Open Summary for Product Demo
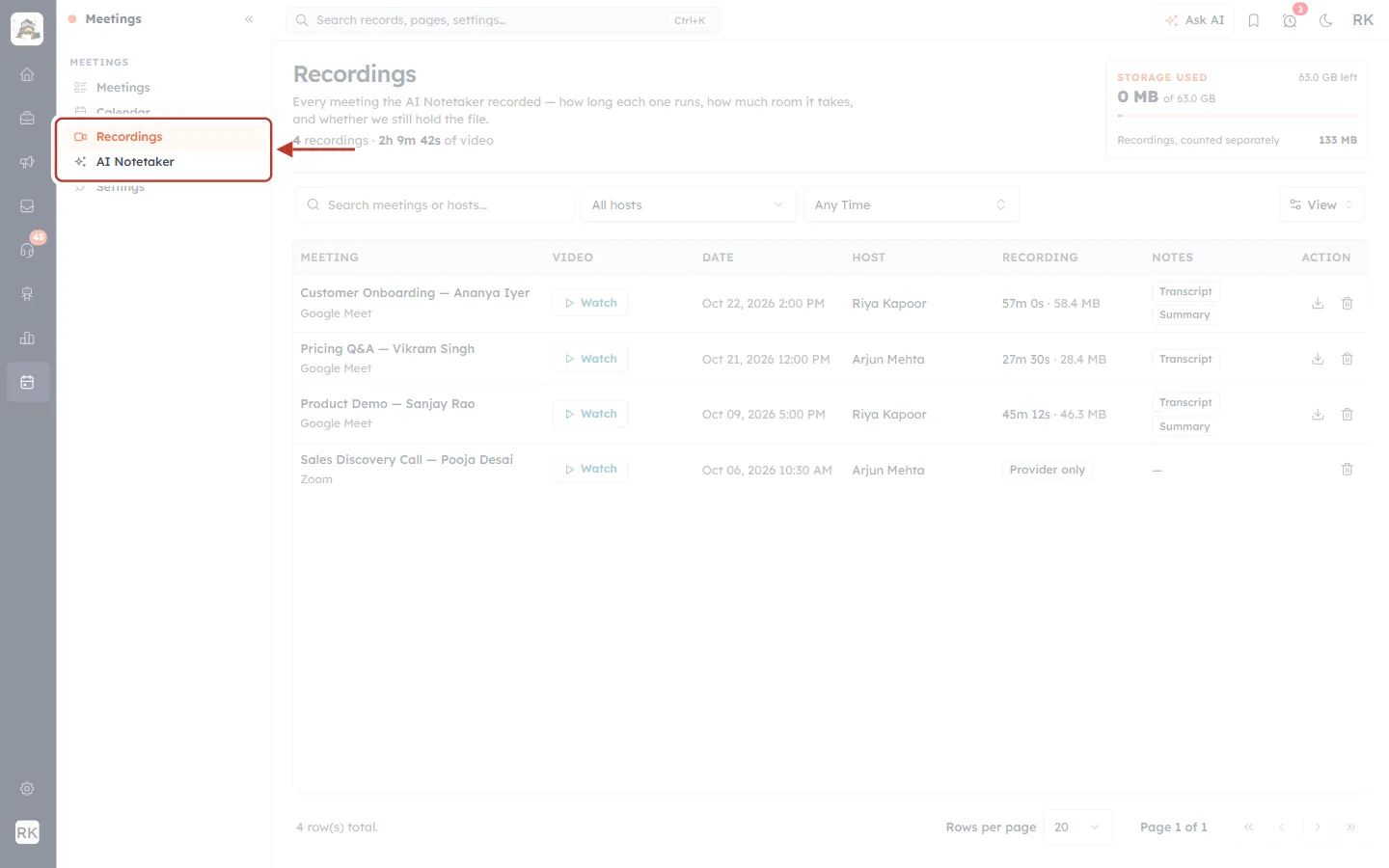The image size is (1389, 868). click(1185, 426)
